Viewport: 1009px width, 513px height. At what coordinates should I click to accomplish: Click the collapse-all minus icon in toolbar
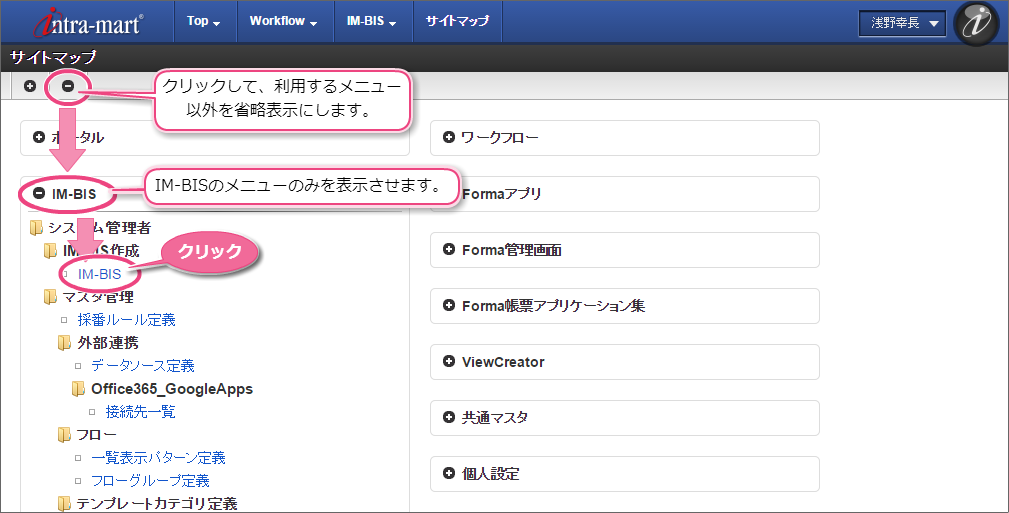(x=68, y=86)
